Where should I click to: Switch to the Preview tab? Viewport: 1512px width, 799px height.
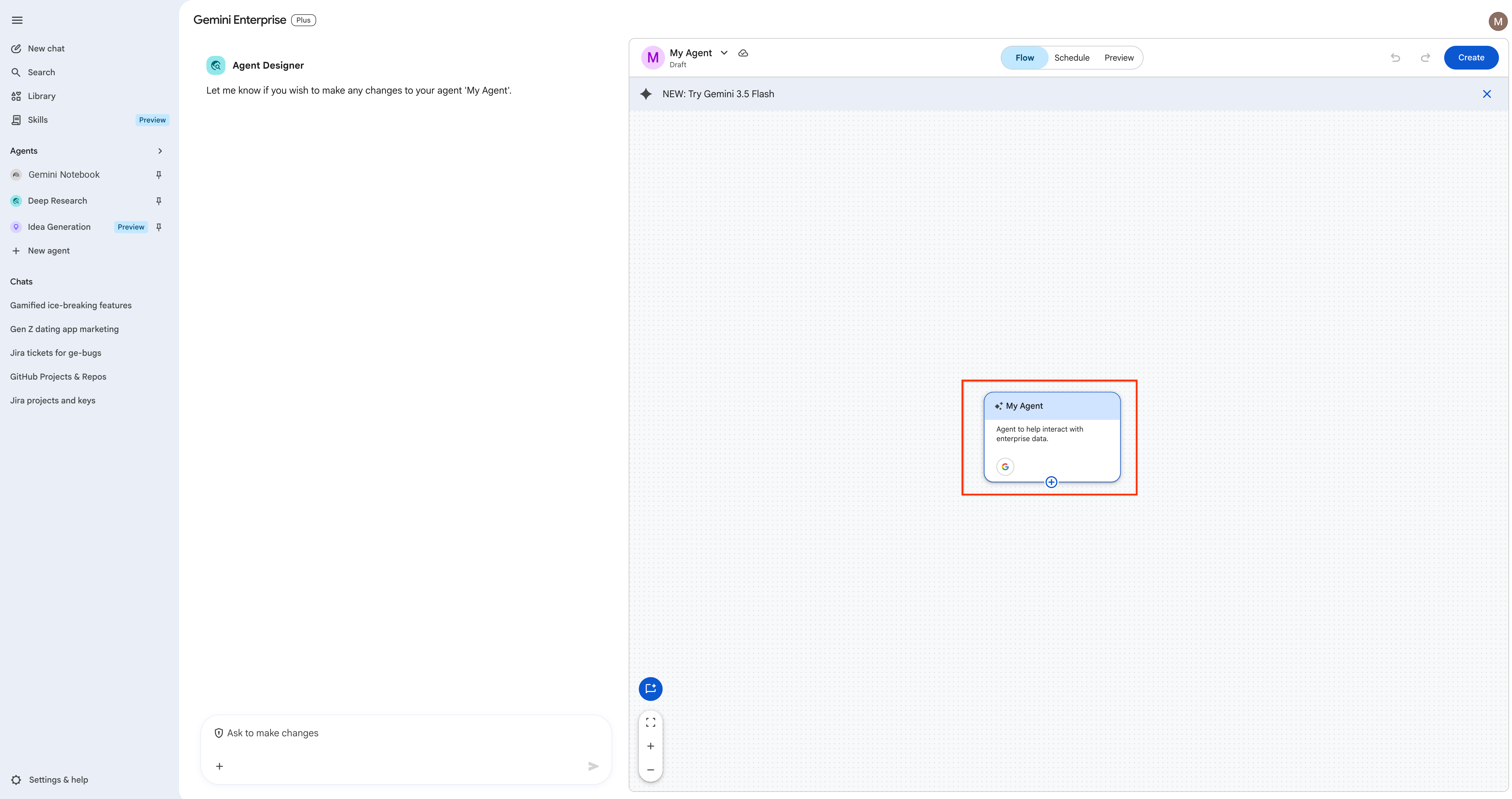(x=1119, y=57)
